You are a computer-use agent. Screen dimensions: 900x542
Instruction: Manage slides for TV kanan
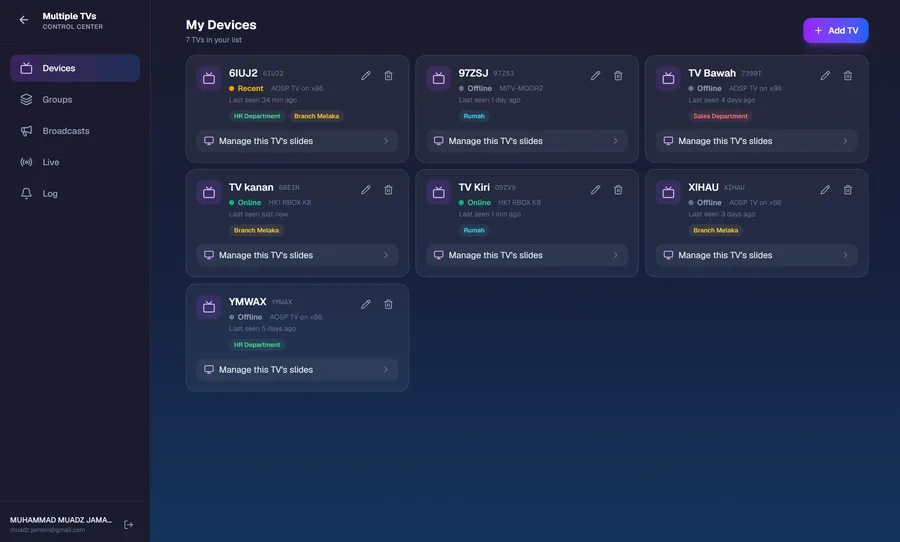(x=297, y=255)
